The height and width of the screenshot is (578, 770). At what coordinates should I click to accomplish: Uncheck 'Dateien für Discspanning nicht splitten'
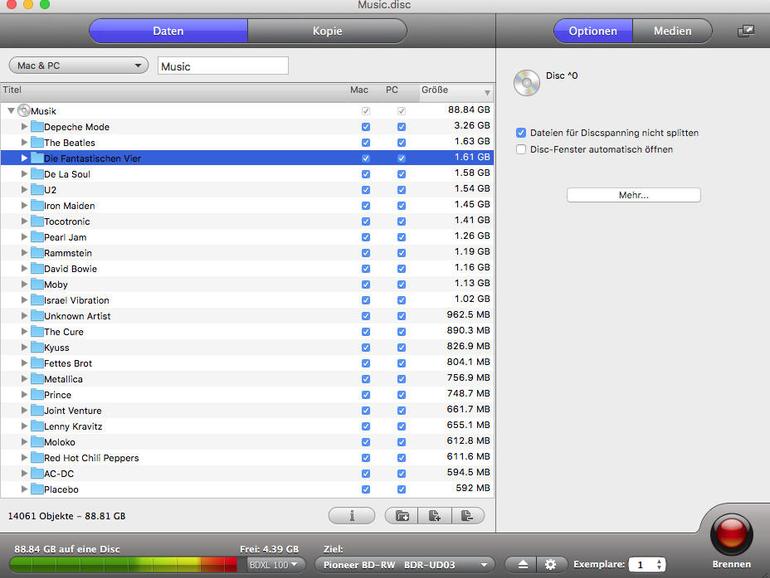(x=521, y=133)
